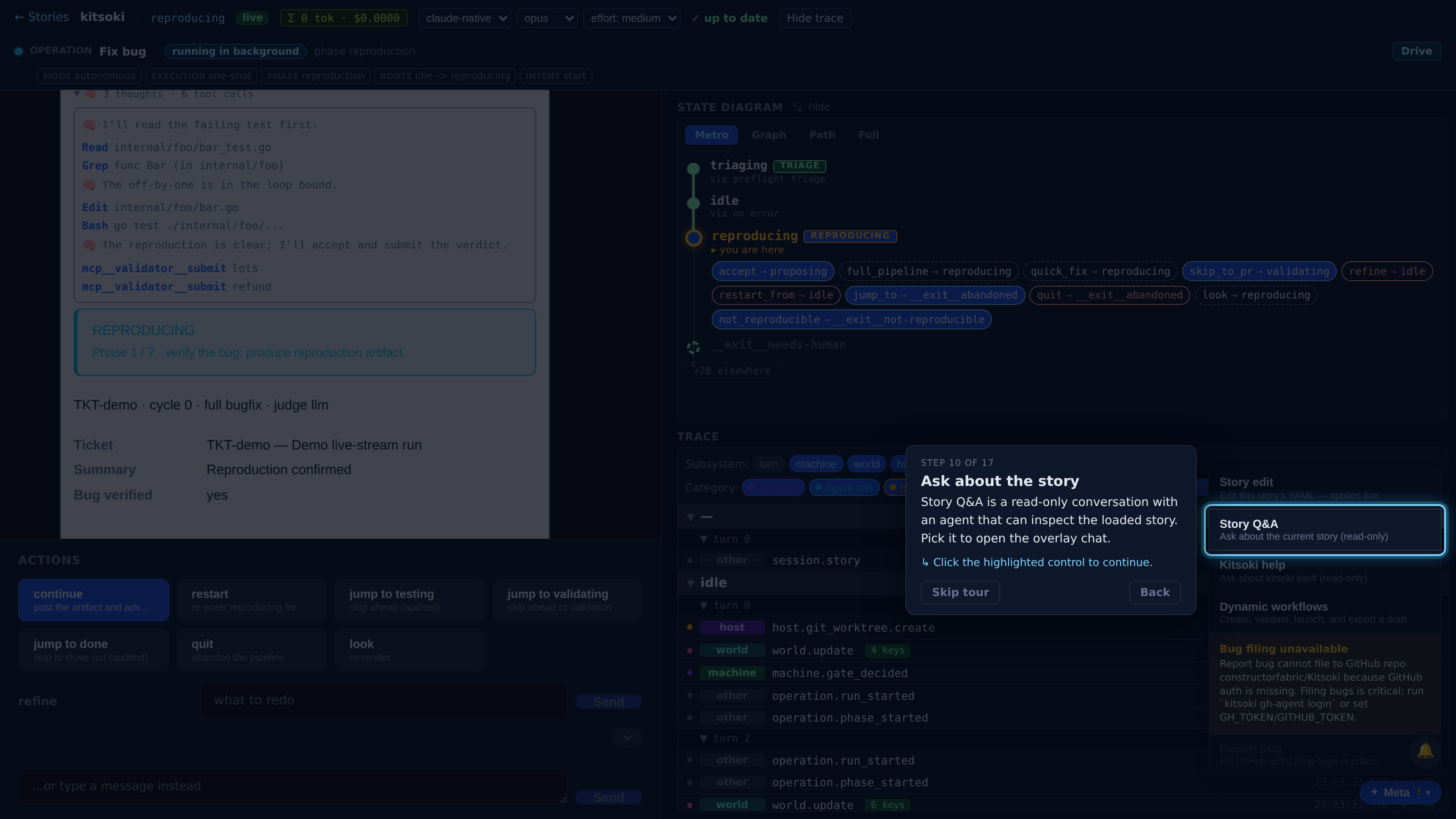Focus the refine what to redo field
Image resolution: width=1456 pixels, height=819 pixels.
(x=383, y=701)
